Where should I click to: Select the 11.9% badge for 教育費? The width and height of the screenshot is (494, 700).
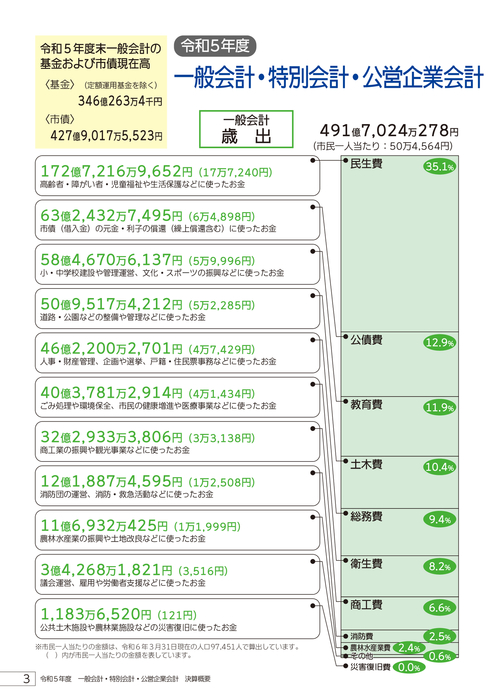tap(440, 407)
